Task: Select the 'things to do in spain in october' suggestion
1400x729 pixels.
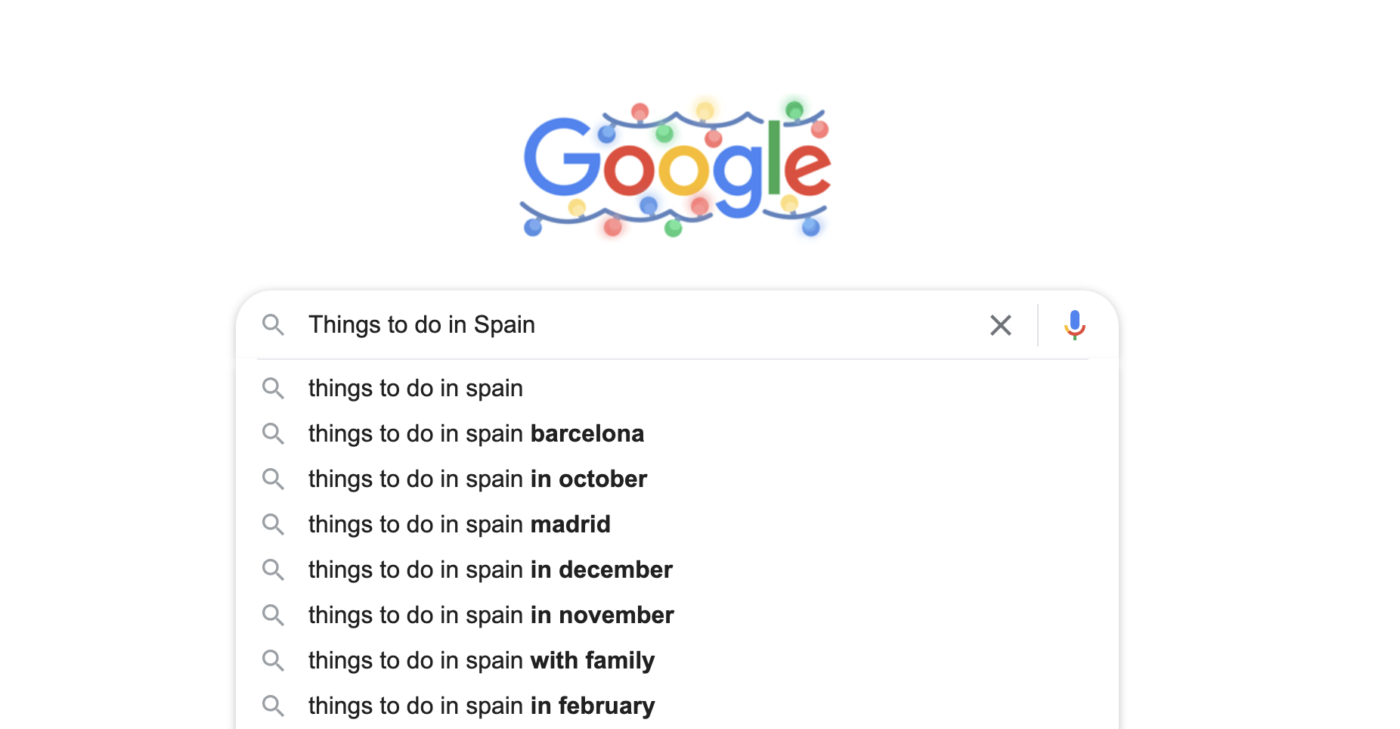Action: coord(477,478)
